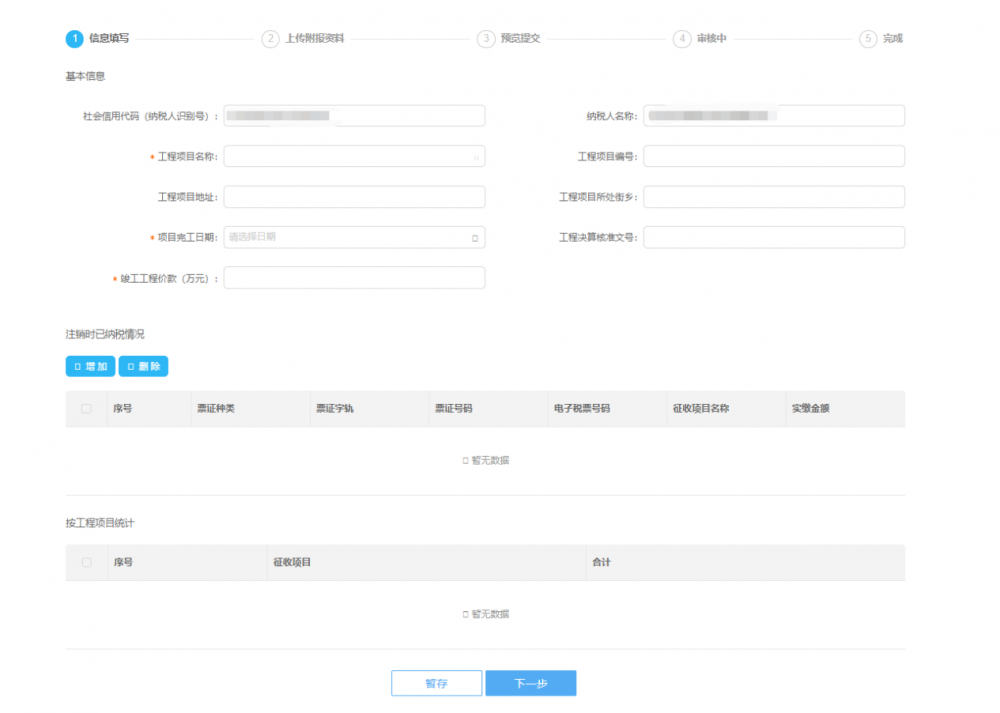
Task: Click step 3 预览提交 circle icon
Action: pyautogui.click(x=486, y=39)
